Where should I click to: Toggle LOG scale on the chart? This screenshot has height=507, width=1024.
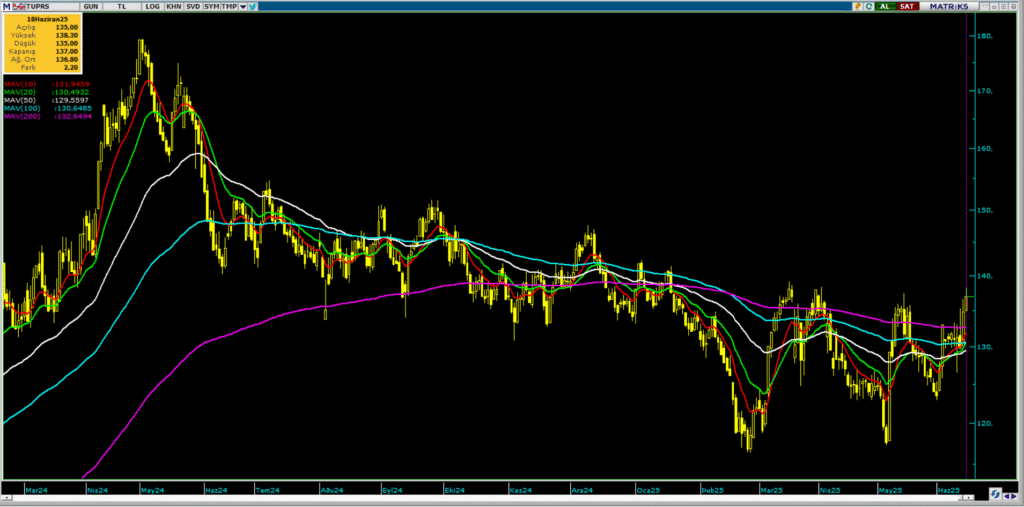coord(151,6)
